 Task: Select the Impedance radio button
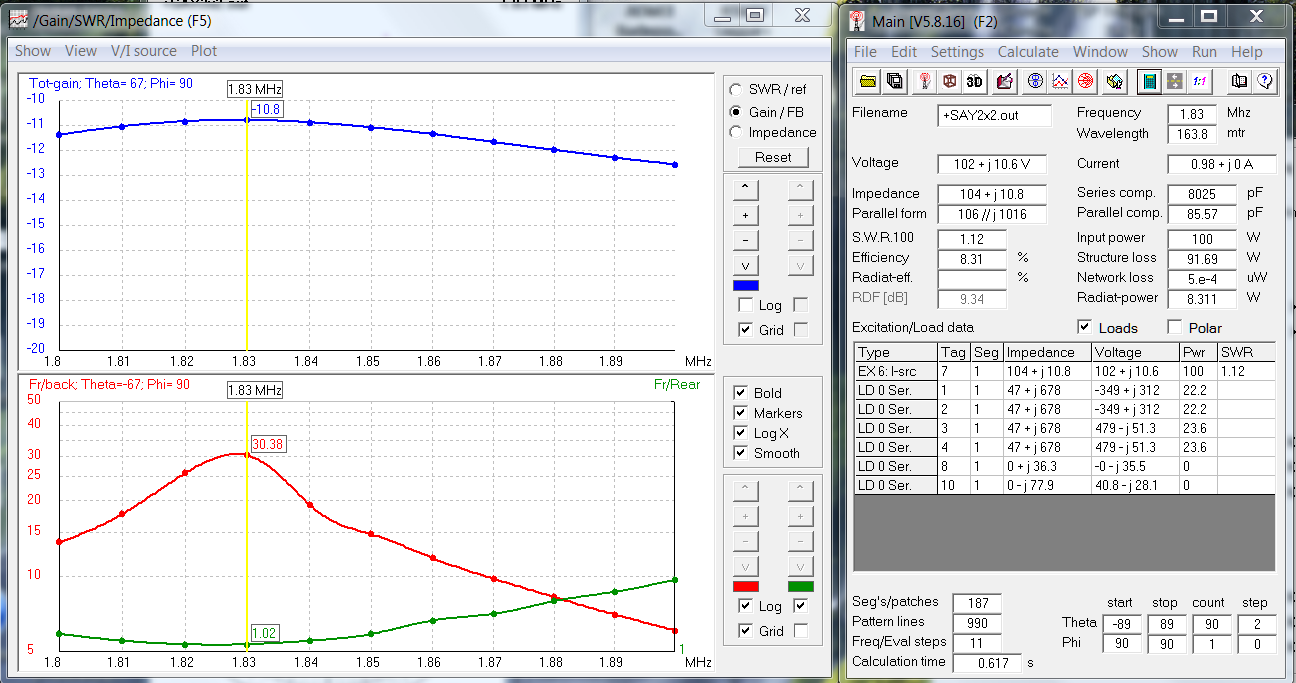737,132
